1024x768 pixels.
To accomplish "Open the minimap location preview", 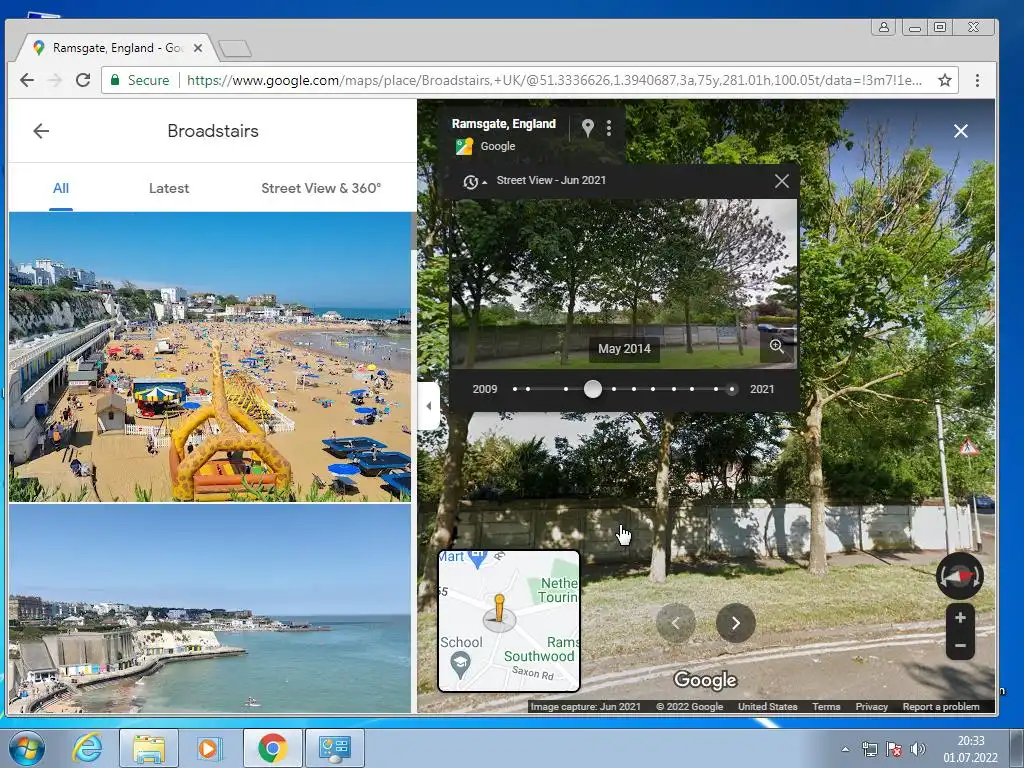I will (509, 620).
